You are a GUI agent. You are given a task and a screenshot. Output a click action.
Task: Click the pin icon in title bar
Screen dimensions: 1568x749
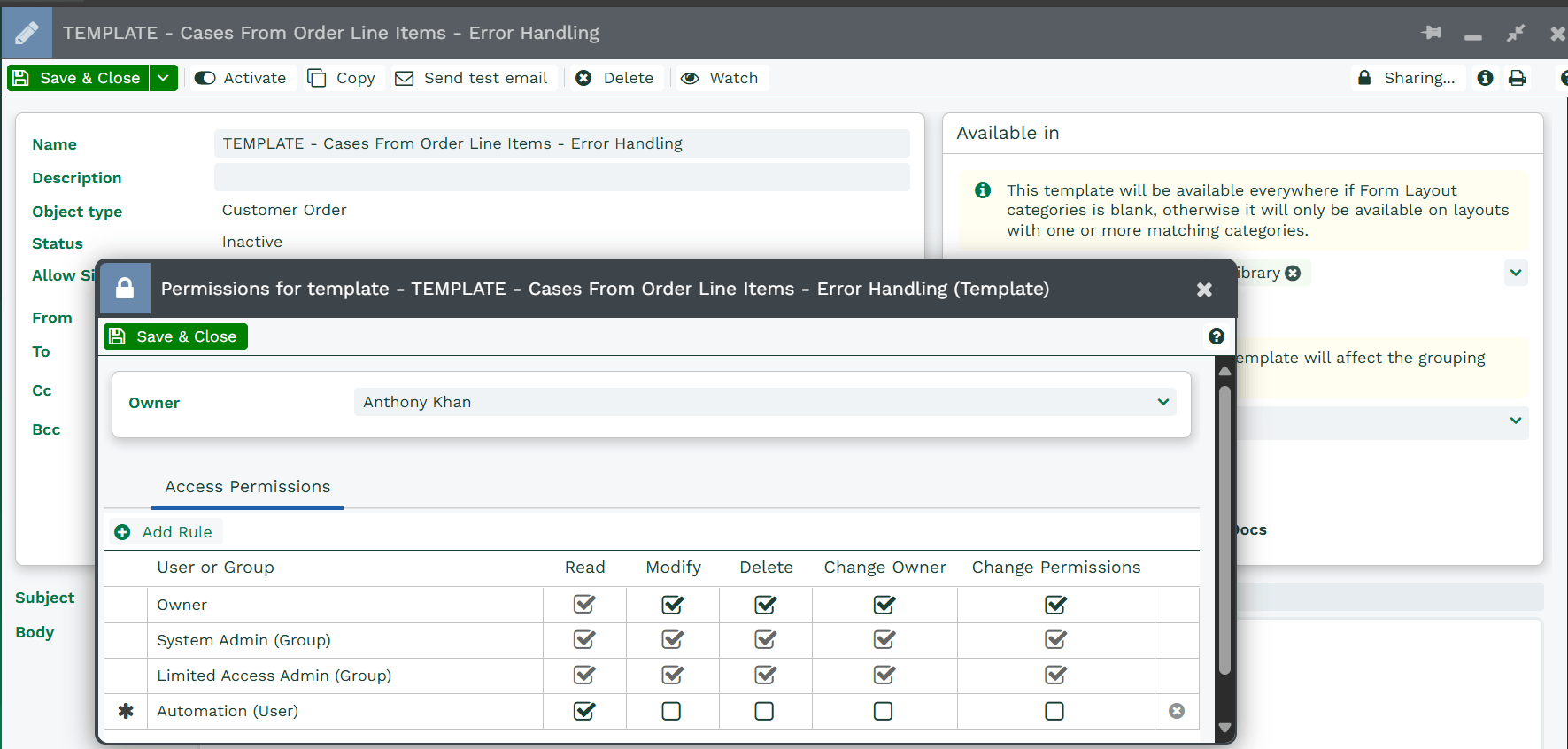pyautogui.click(x=1432, y=33)
